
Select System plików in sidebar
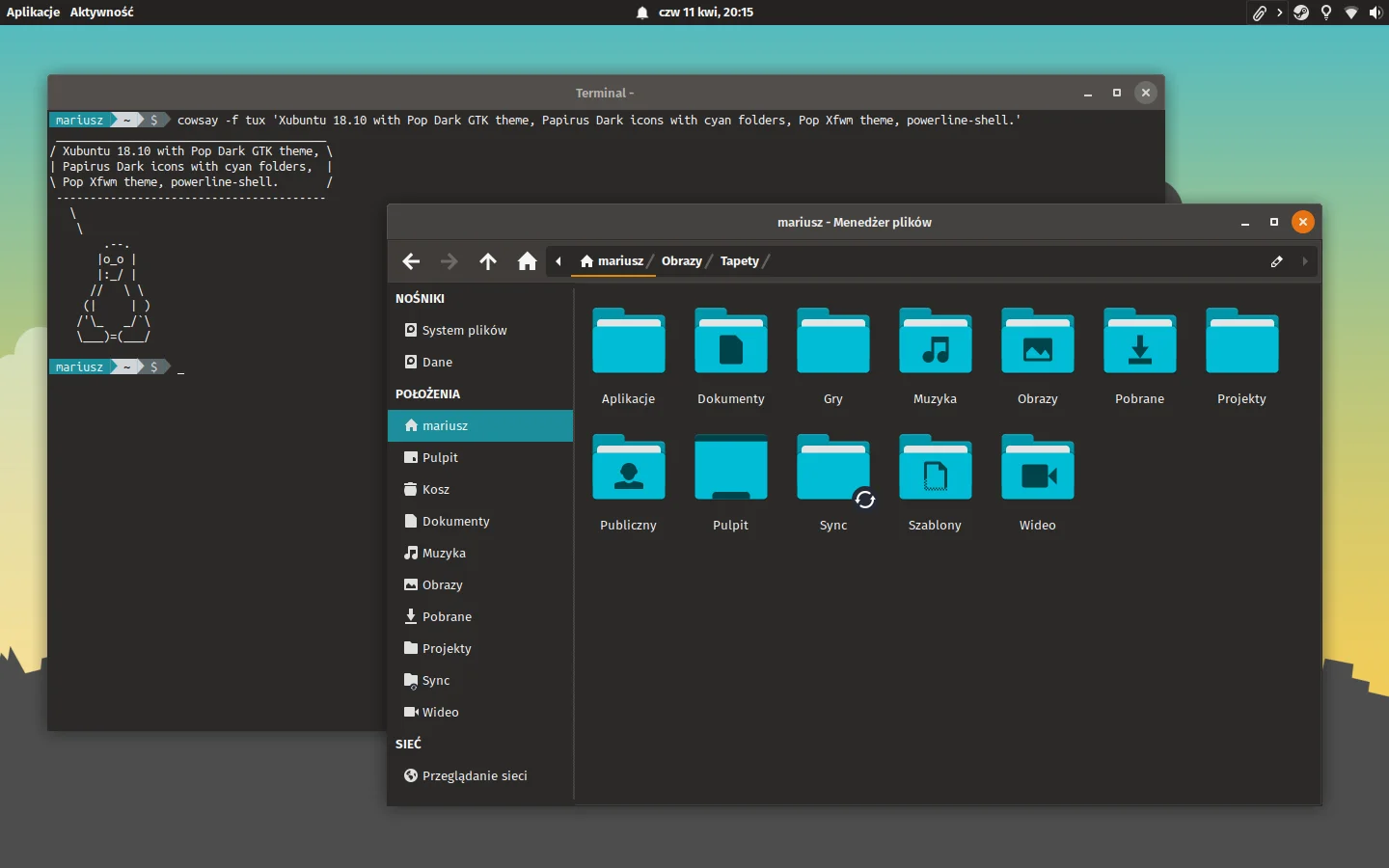click(x=480, y=330)
